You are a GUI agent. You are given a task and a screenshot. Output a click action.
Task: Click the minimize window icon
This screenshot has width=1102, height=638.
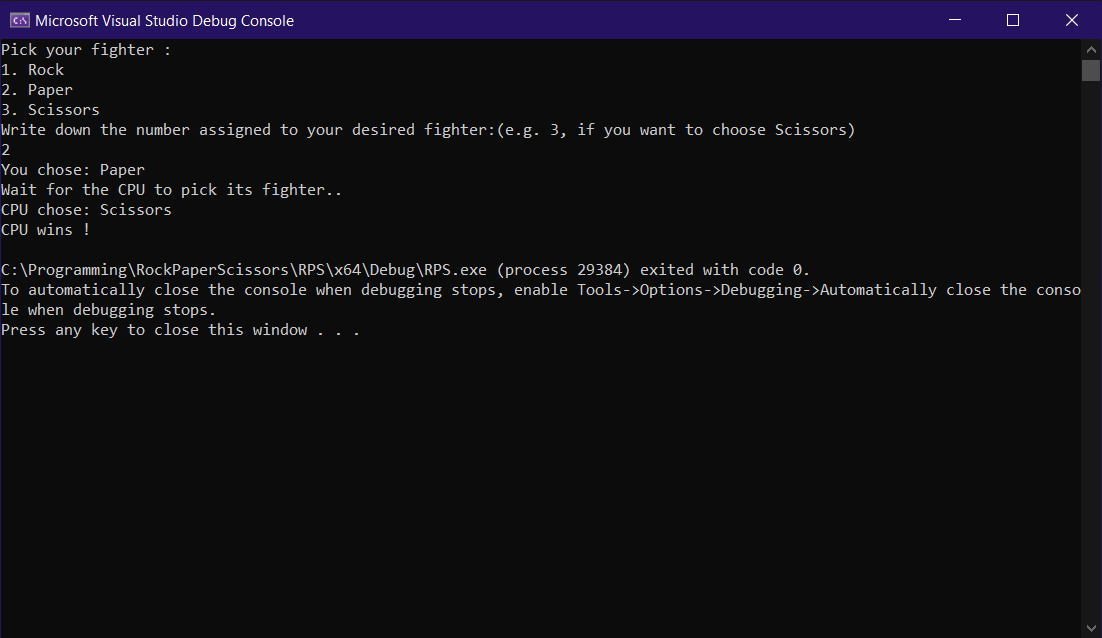click(x=954, y=20)
